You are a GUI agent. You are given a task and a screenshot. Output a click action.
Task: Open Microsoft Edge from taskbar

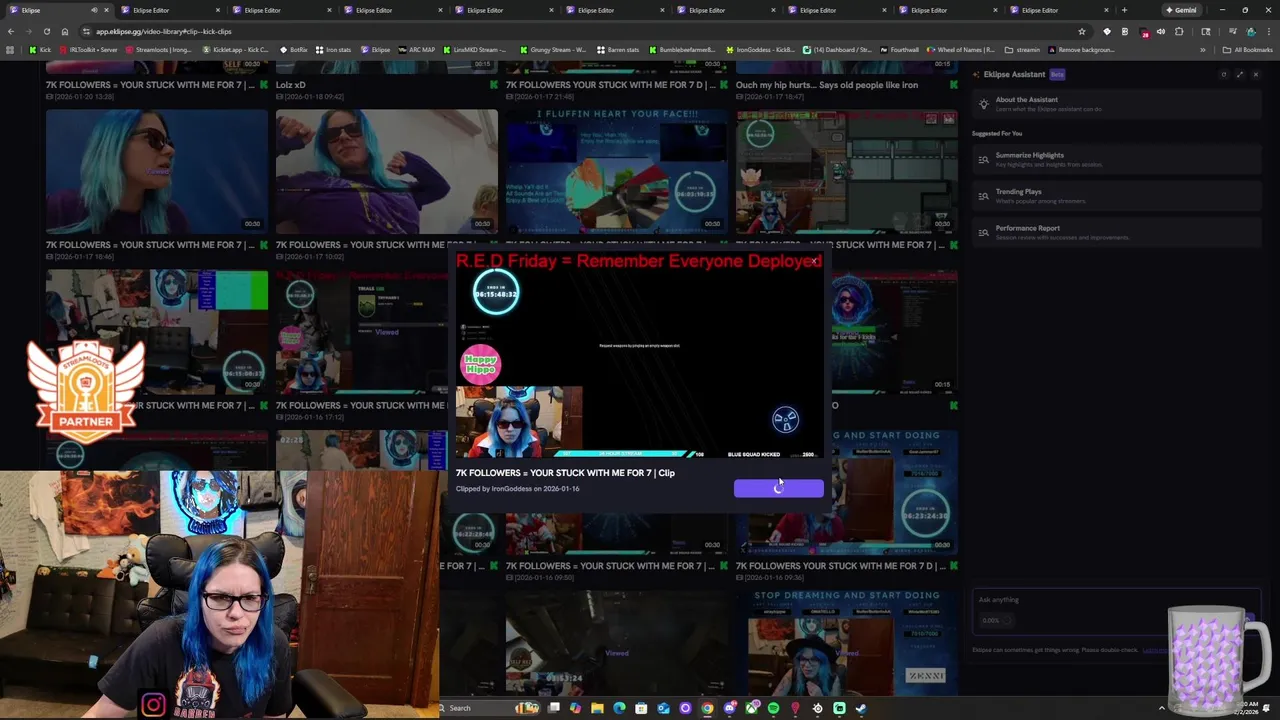tap(619, 708)
